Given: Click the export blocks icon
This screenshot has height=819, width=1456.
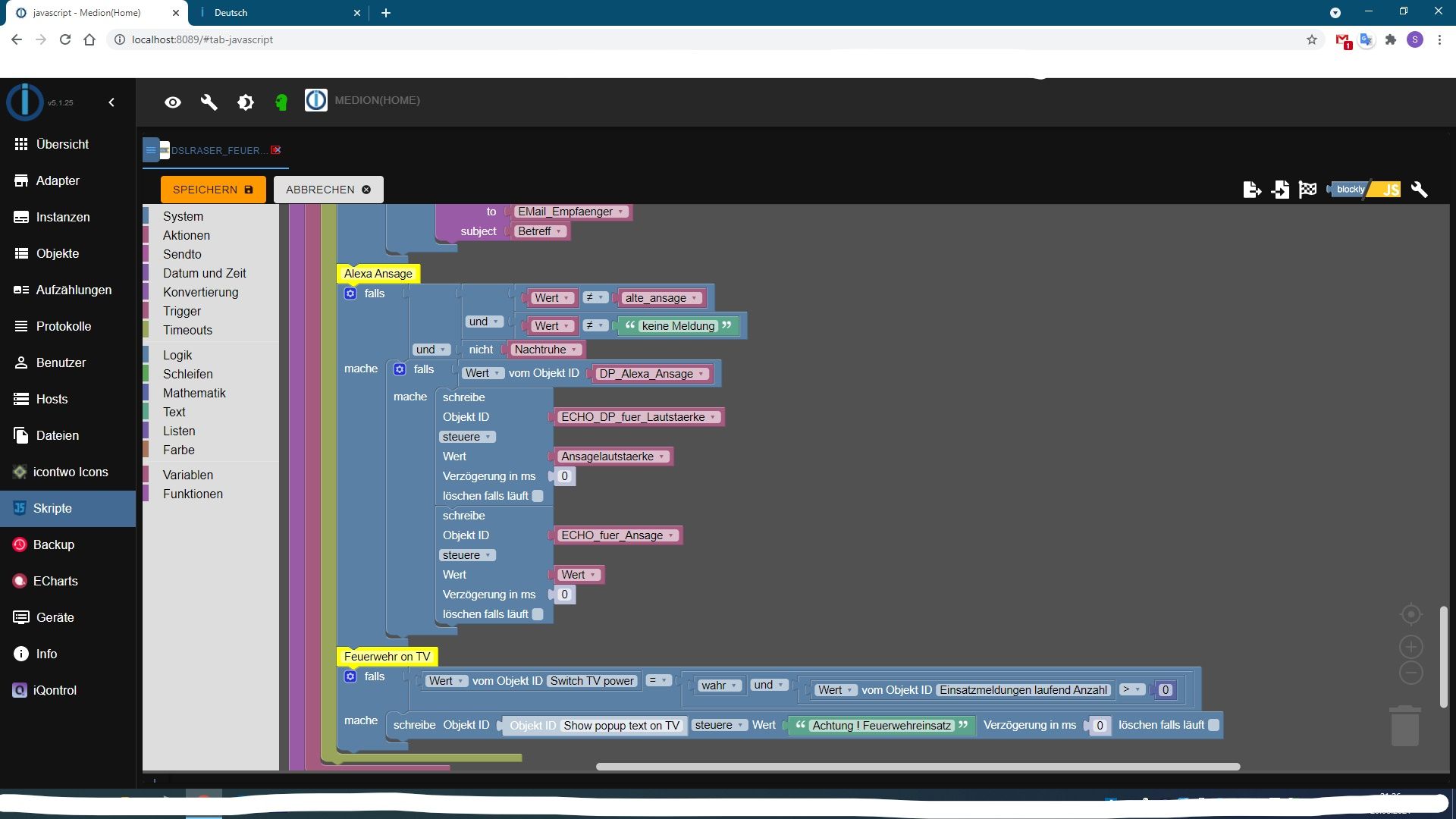Looking at the screenshot, I should [1252, 190].
